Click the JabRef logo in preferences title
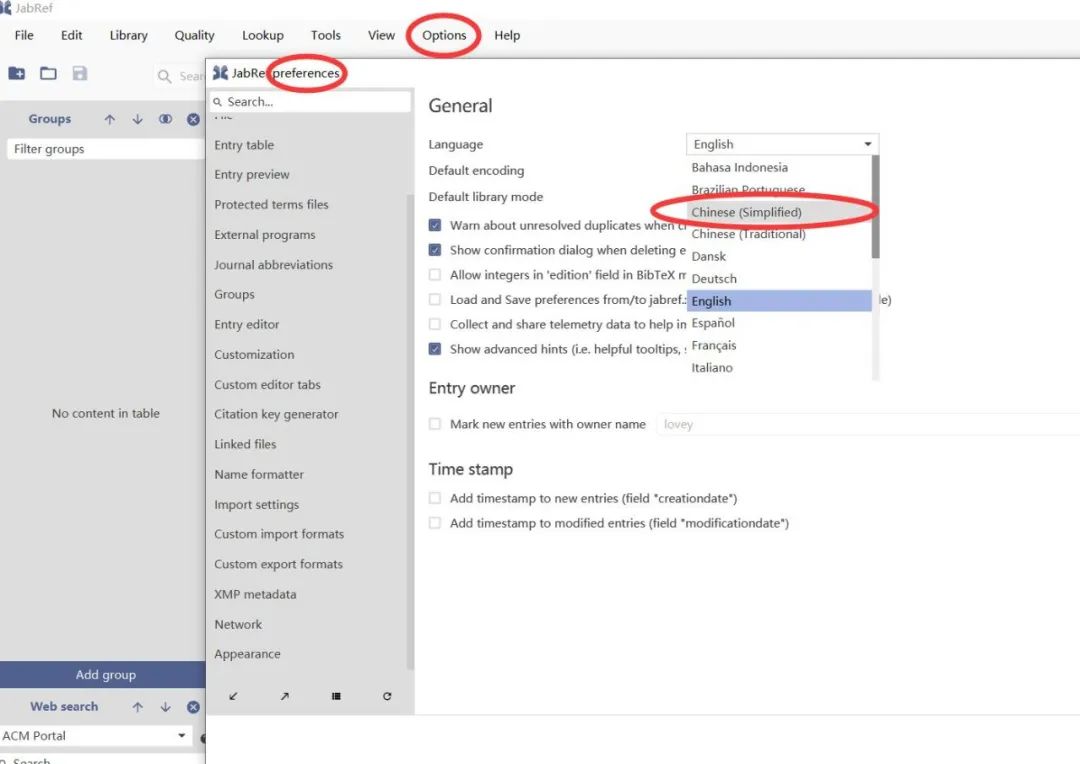Screen dimensions: 1080x764 [220, 72]
